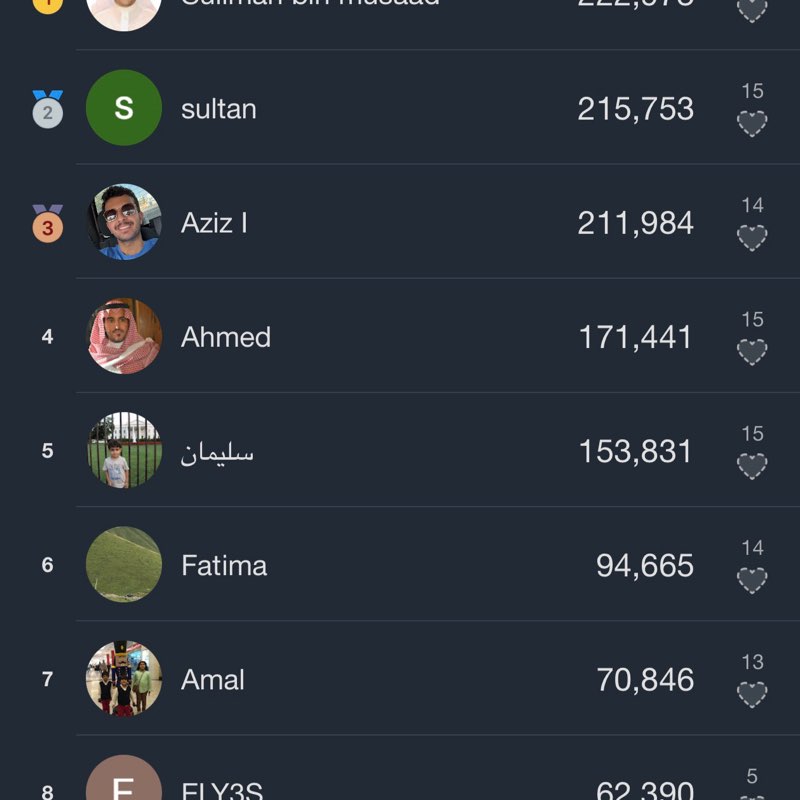This screenshot has width=800, height=800.
Task: Like sultan's leaderboard entry with the heart
Action: pos(752,123)
